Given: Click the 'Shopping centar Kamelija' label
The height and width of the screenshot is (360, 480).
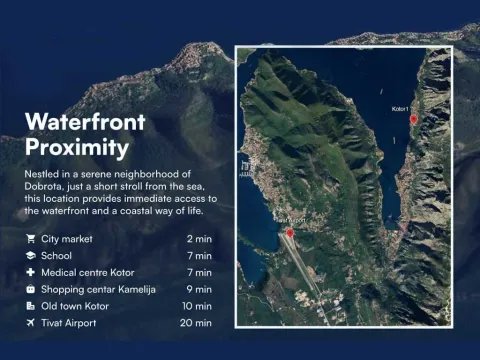Looking at the screenshot, I should tap(98, 289).
